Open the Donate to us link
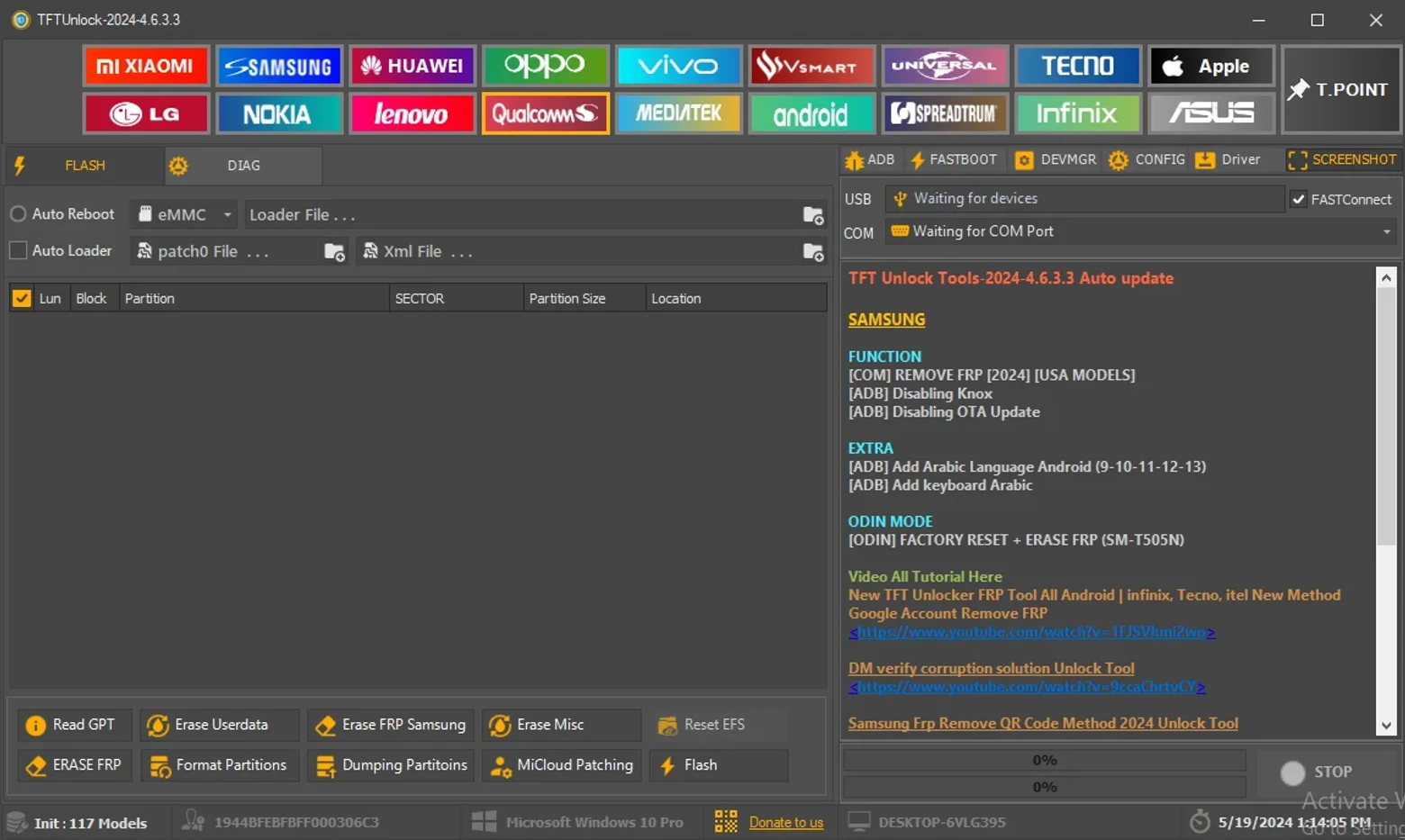1405x840 pixels. tap(786, 822)
